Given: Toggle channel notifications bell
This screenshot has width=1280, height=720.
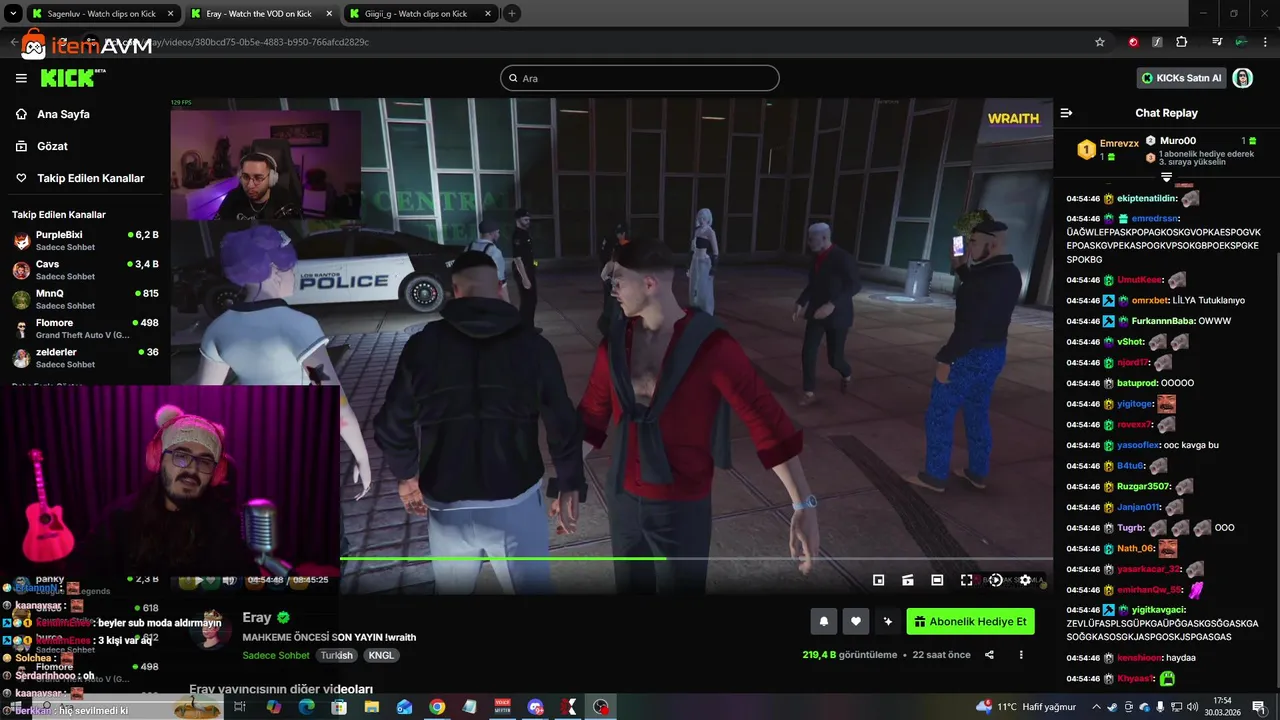Looking at the screenshot, I should 823,621.
